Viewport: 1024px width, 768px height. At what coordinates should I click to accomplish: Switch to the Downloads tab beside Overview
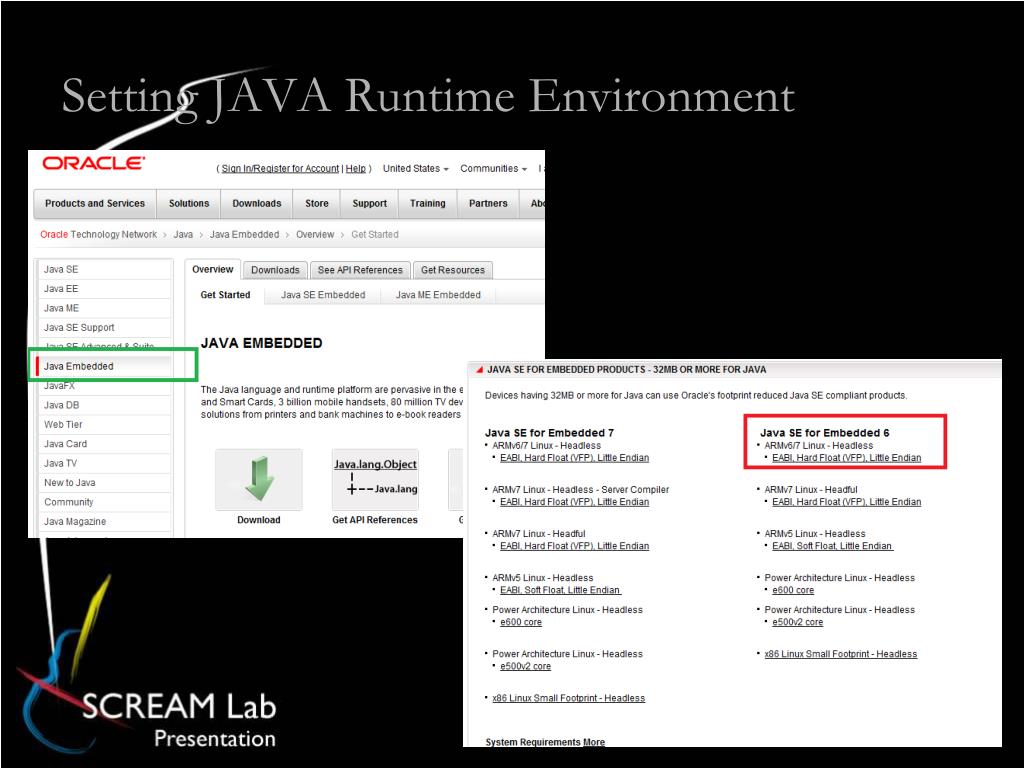[275, 270]
